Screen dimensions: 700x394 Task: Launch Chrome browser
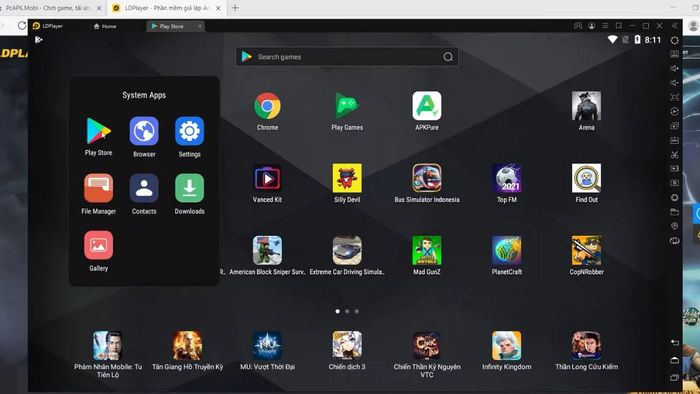(x=267, y=106)
